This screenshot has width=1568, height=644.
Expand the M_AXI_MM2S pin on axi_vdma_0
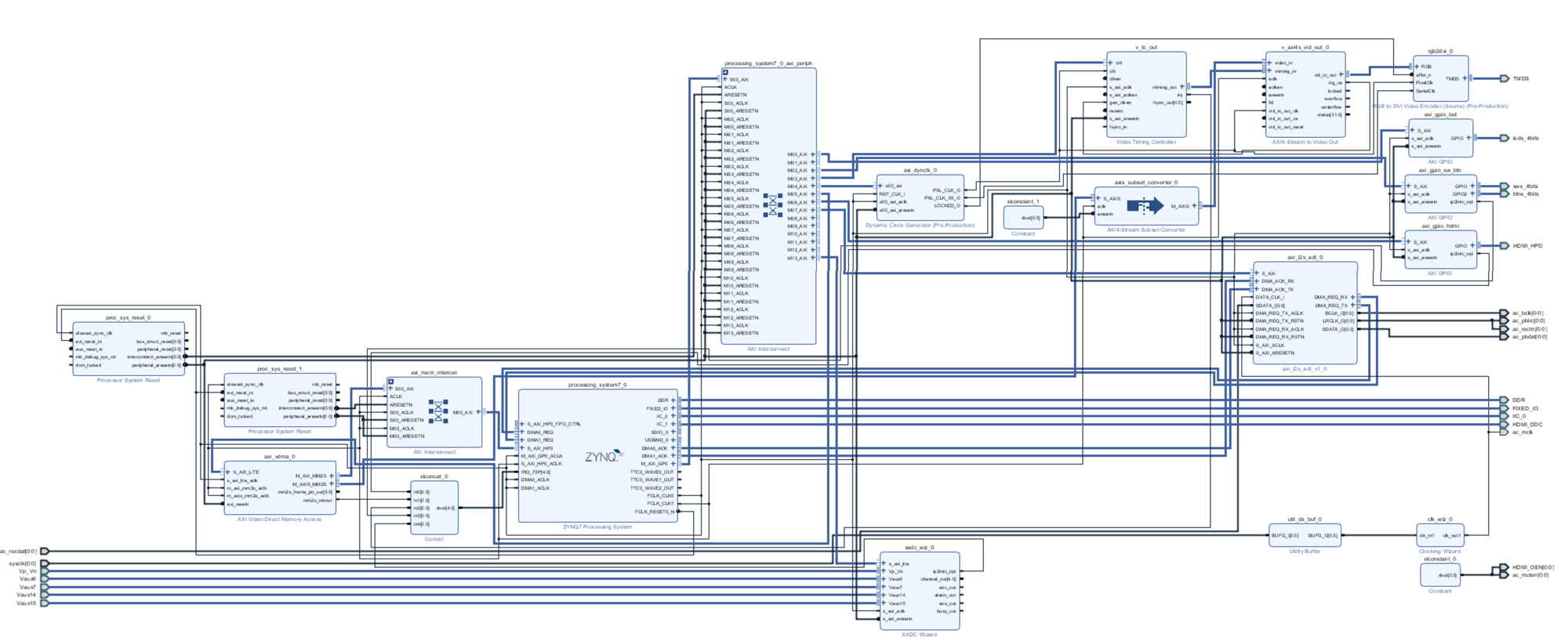tap(332, 476)
